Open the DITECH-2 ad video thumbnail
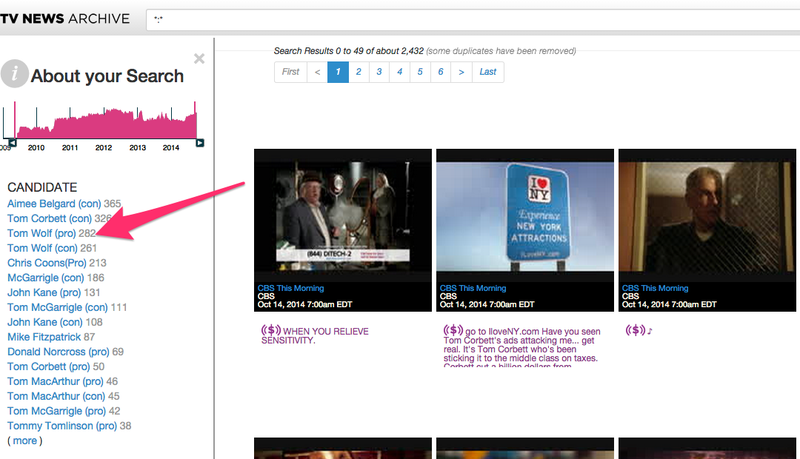 coord(343,215)
